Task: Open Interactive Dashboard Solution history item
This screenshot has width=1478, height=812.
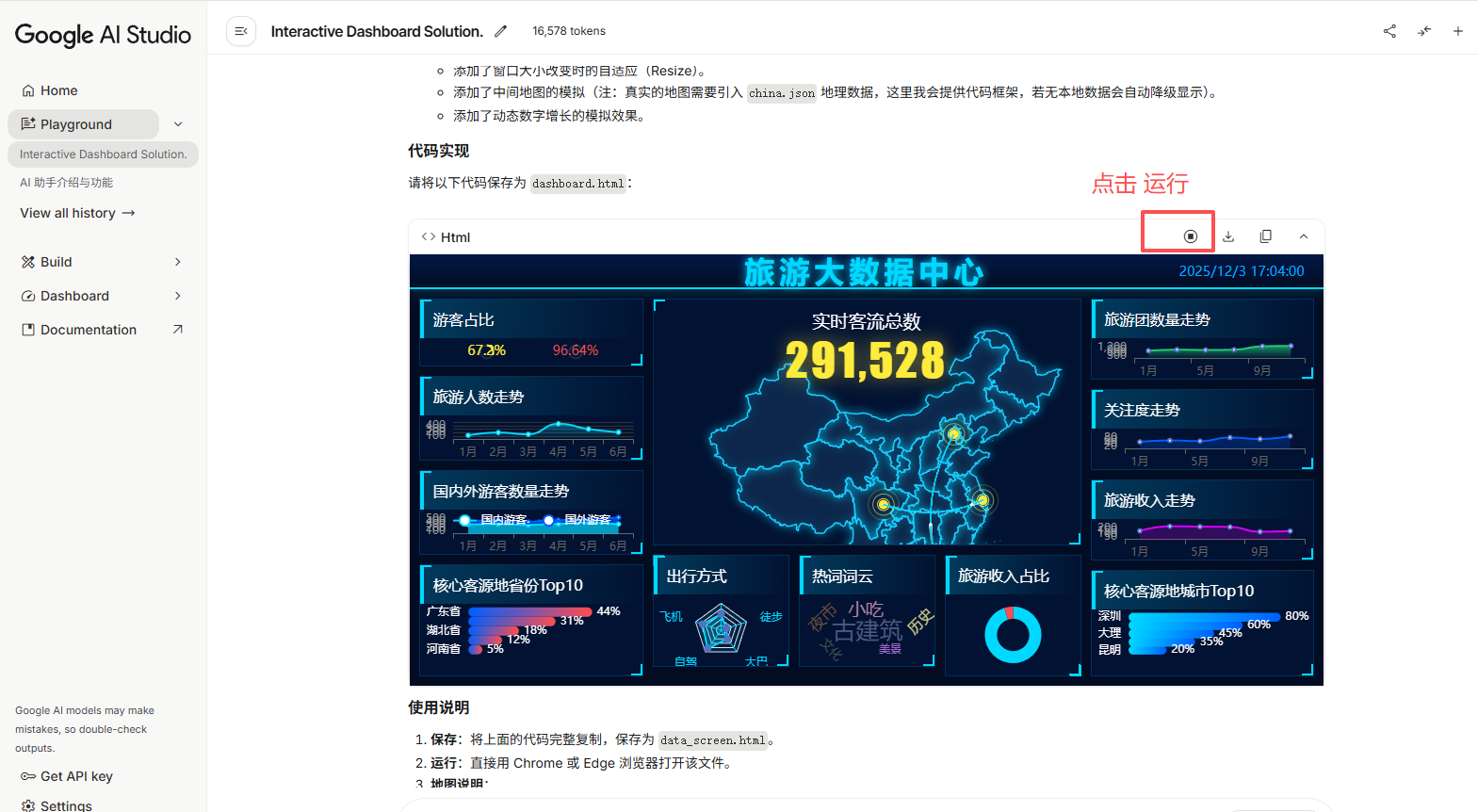Action: coord(103,154)
